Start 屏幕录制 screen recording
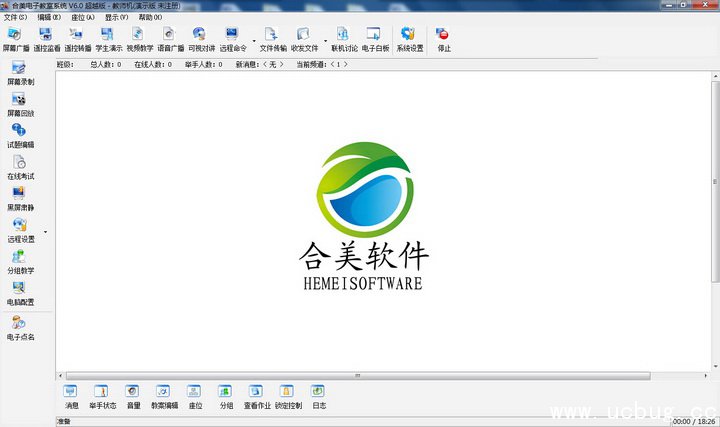The width and height of the screenshot is (720, 427). point(20,73)
